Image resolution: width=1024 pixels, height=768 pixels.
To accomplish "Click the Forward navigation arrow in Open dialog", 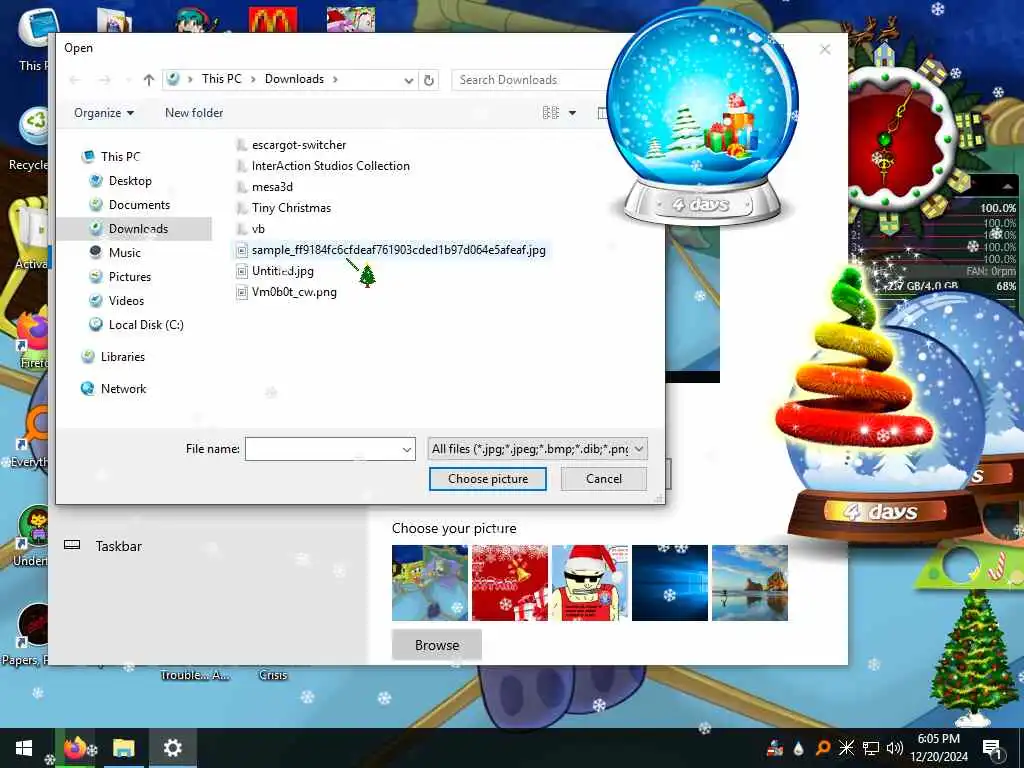I will 104,80.
